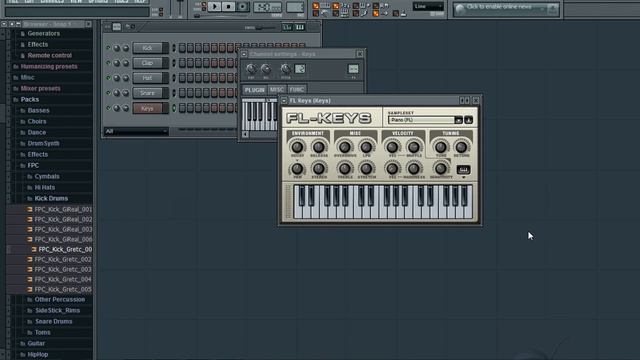The width and height of the screenshot is (640, 360).
Task: Click the pitch knob in Channel settings
Action: (x=286, y=69)
